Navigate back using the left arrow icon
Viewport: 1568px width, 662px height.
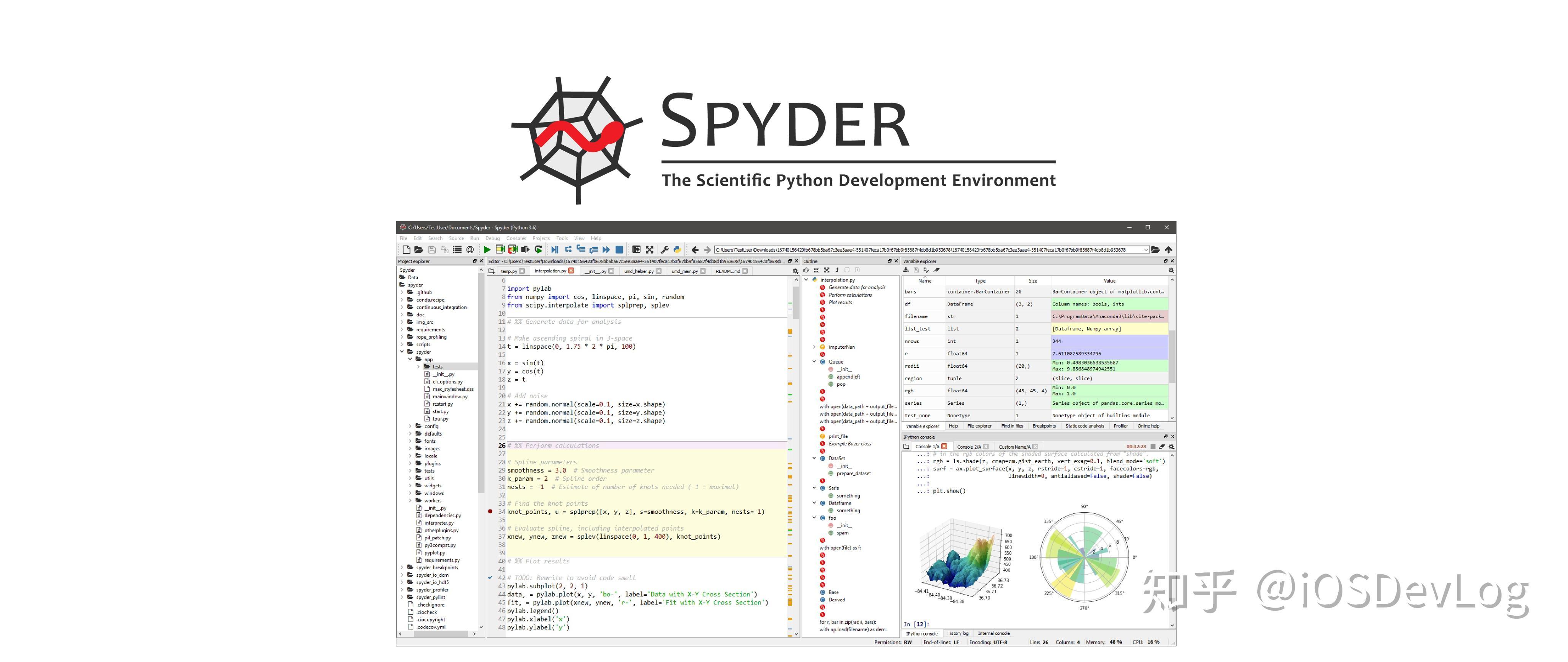click(695, 249)
